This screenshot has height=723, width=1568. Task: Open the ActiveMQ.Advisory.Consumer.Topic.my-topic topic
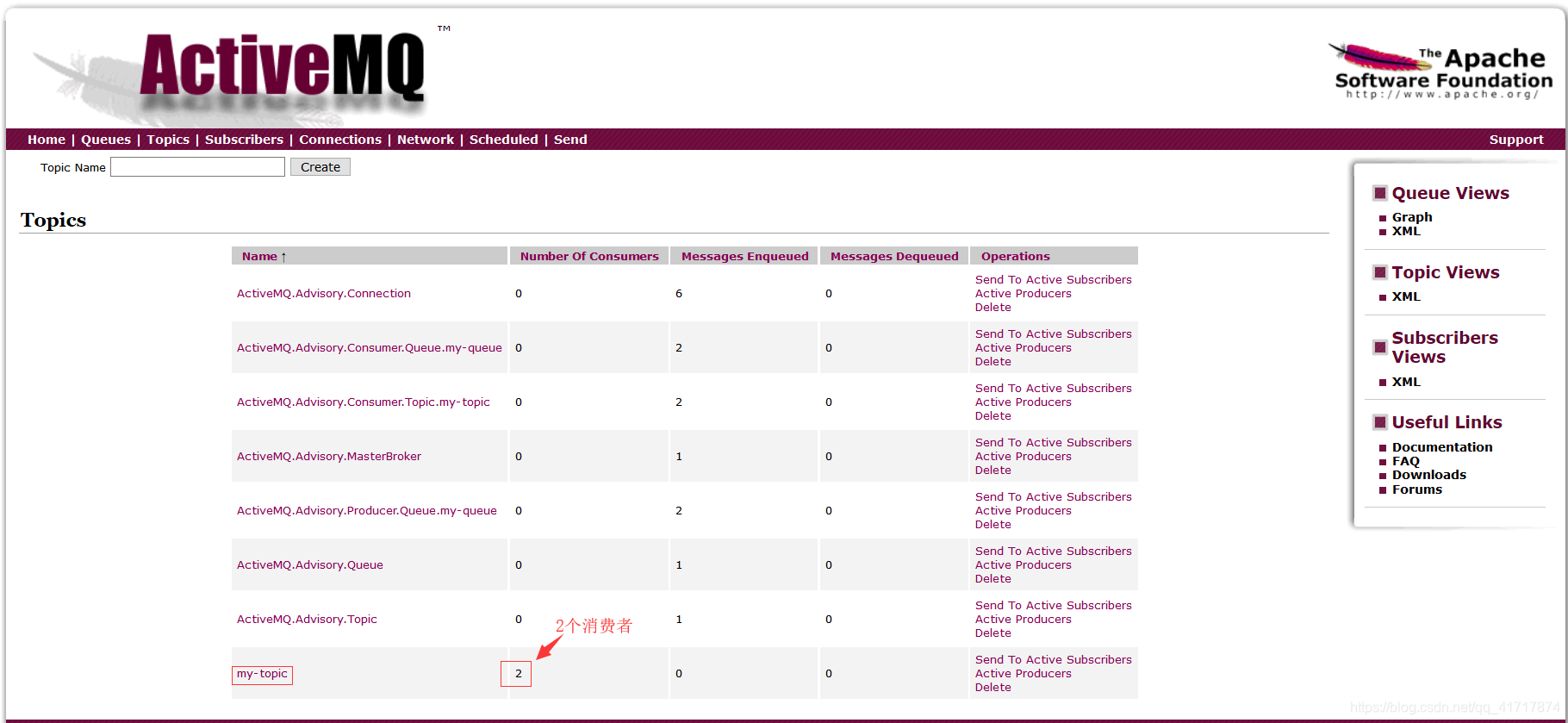[364, 402]
